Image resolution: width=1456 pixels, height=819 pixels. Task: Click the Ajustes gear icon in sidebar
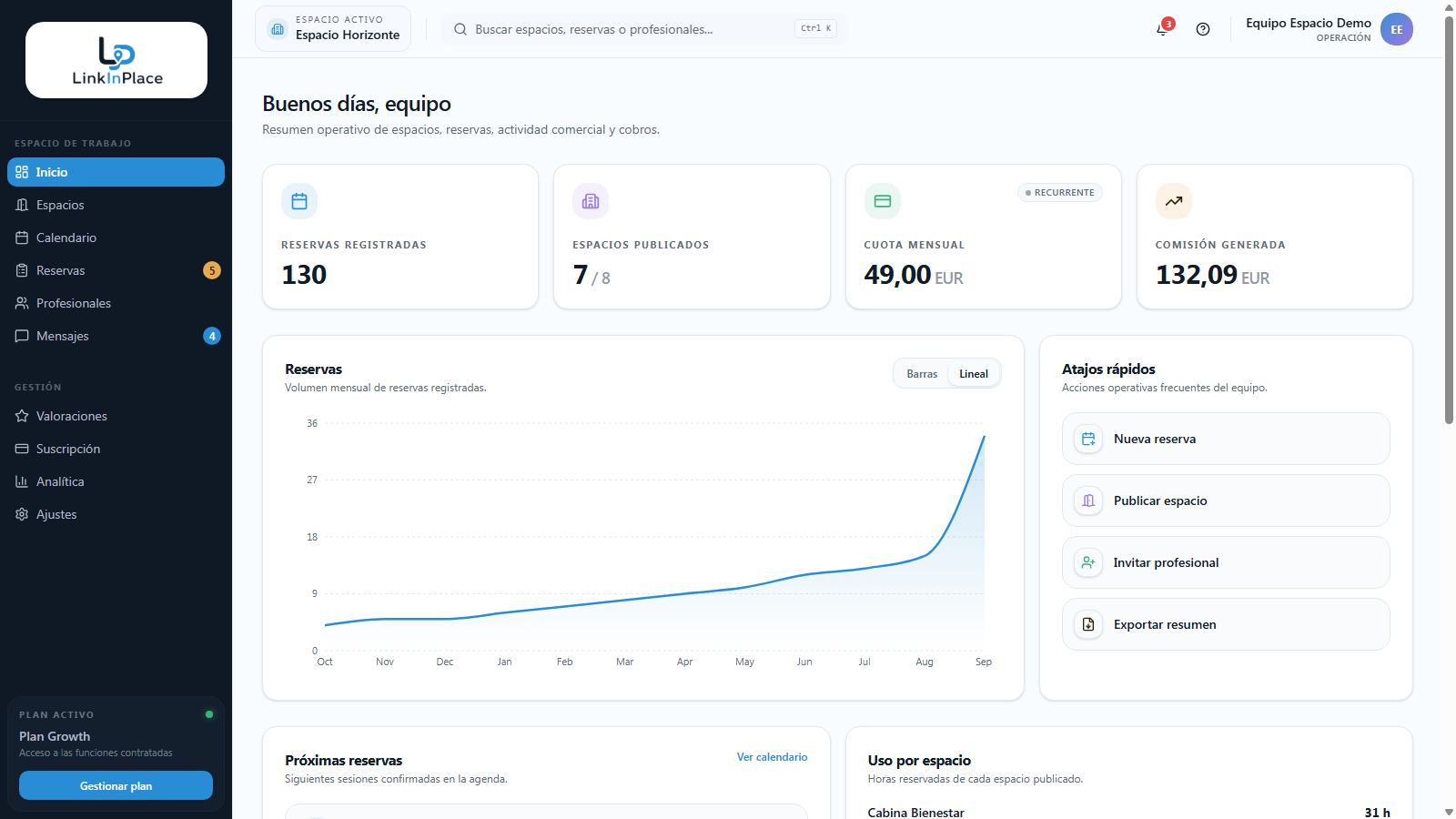click(x=22, y=514)
